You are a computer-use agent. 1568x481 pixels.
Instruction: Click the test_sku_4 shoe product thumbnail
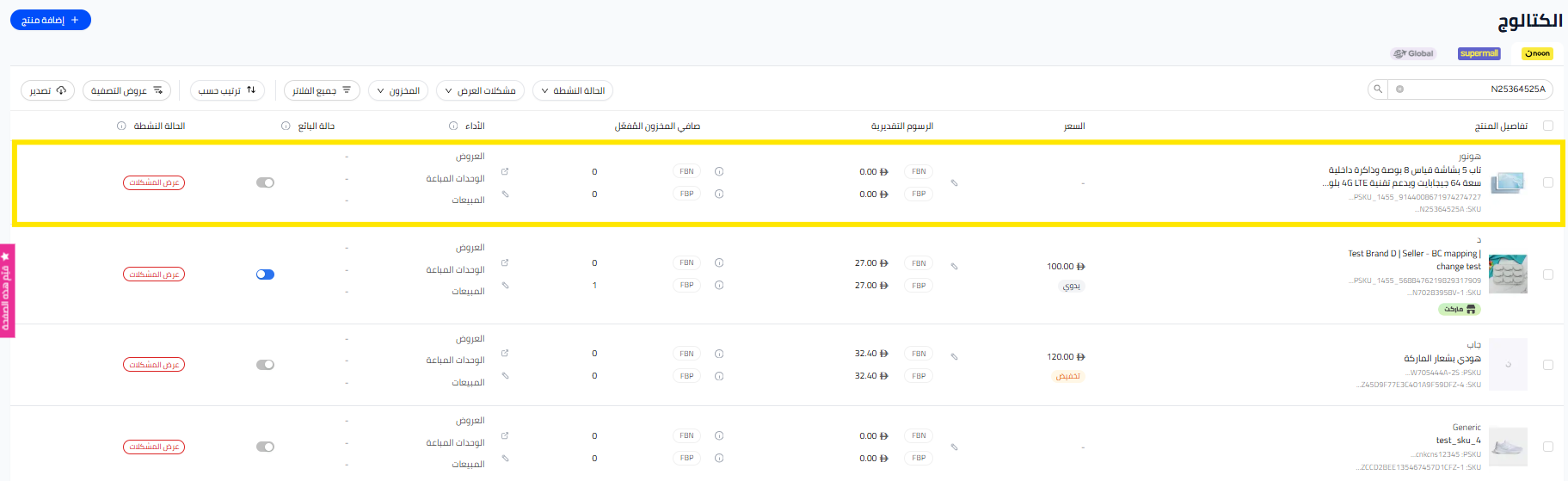click(x=1508, y=447)
